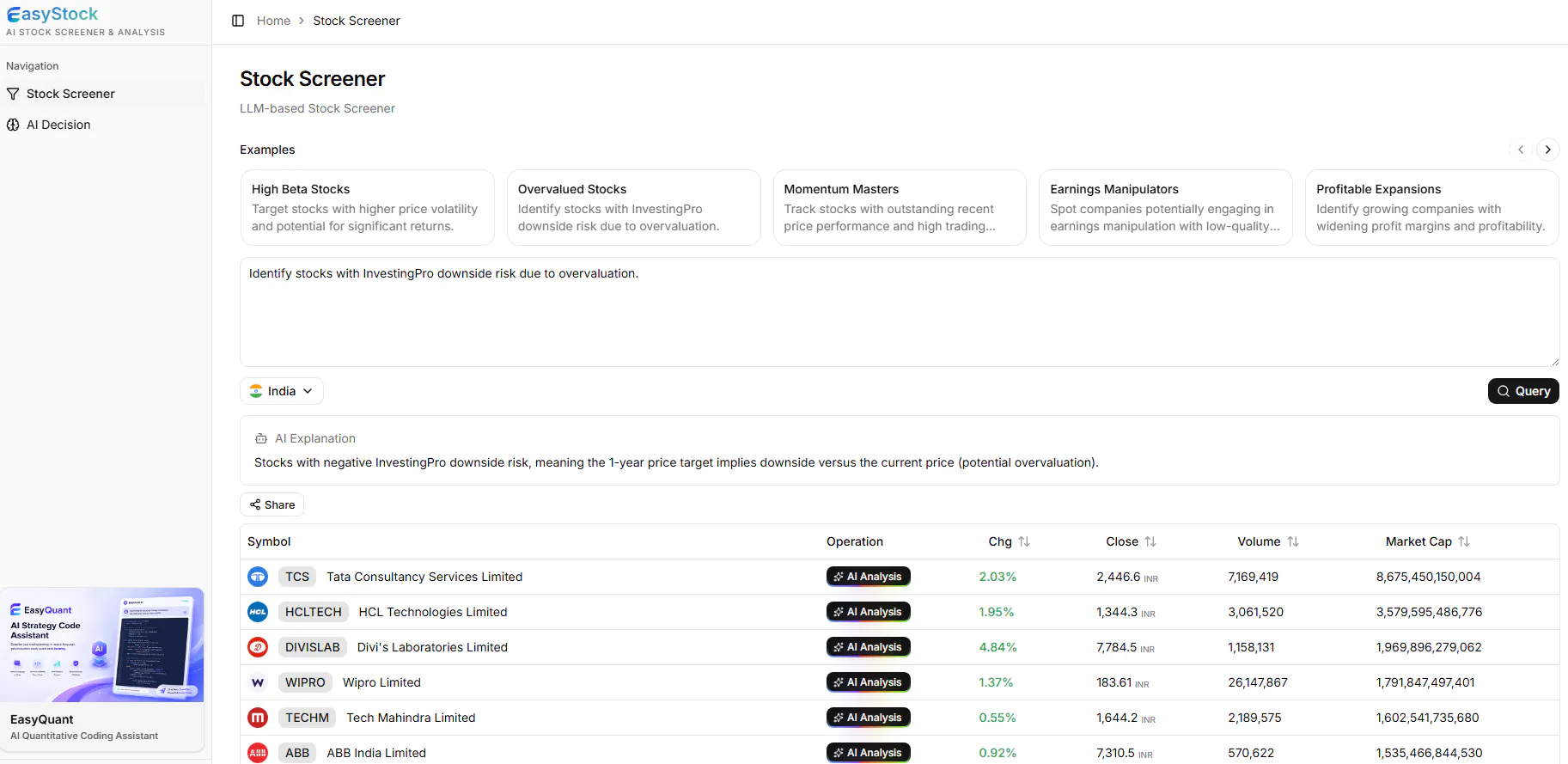Select the WIPRO ticker tag
Screen dimensions: 1568x764
(305, 682)
